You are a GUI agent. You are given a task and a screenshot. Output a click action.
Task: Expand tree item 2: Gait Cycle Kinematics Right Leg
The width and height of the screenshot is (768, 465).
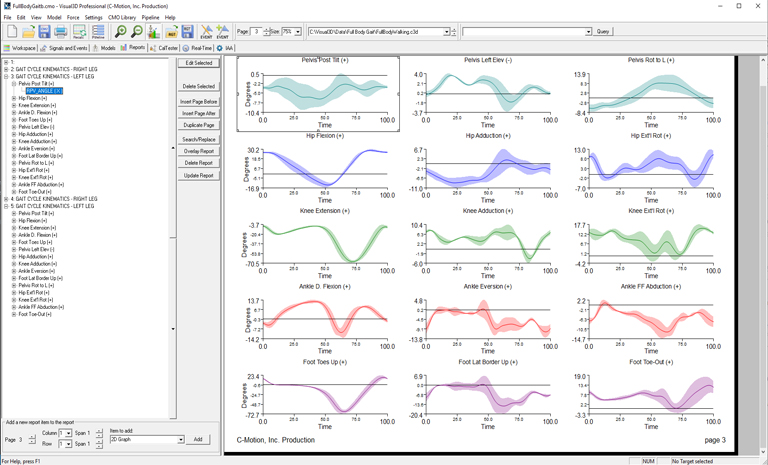(6, 70)
